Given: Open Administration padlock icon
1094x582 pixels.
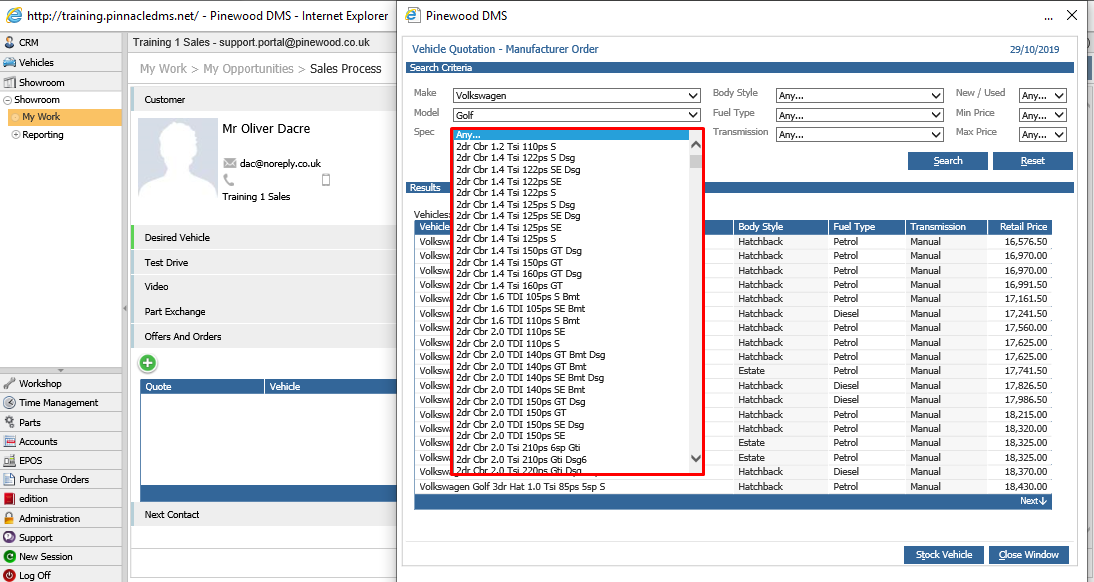Looking at the screenshot, I should pos(10,518).
